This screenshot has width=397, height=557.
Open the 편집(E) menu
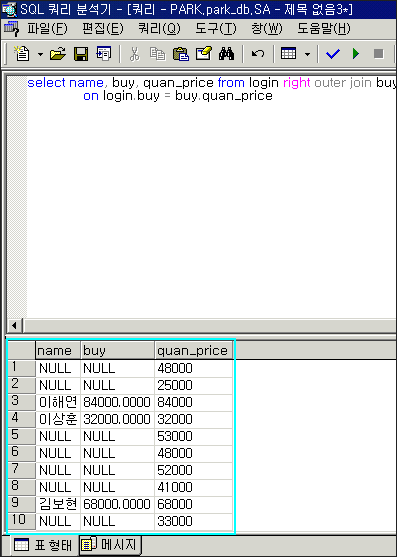(103, 28)
